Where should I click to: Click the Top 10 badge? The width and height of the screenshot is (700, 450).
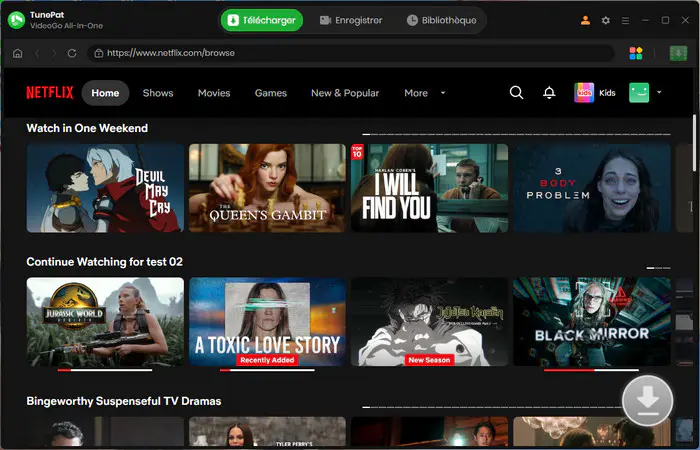[x=357, y=152]
